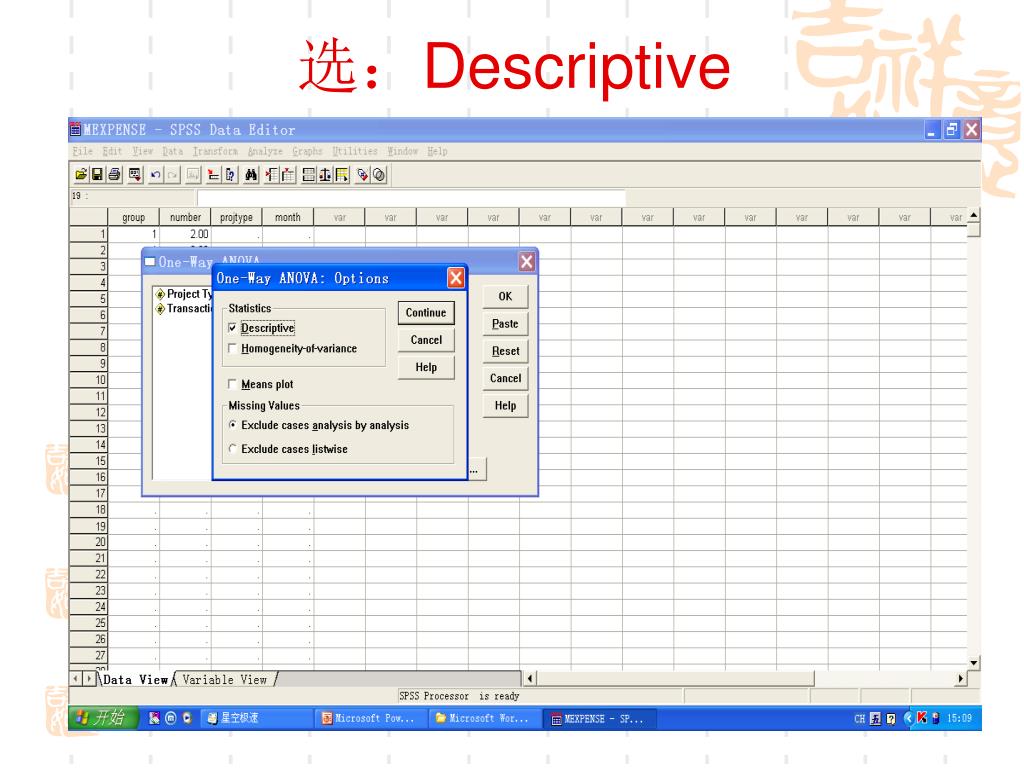Click the number column header
Screen dimensions: 1024x768
coord(185,217)
